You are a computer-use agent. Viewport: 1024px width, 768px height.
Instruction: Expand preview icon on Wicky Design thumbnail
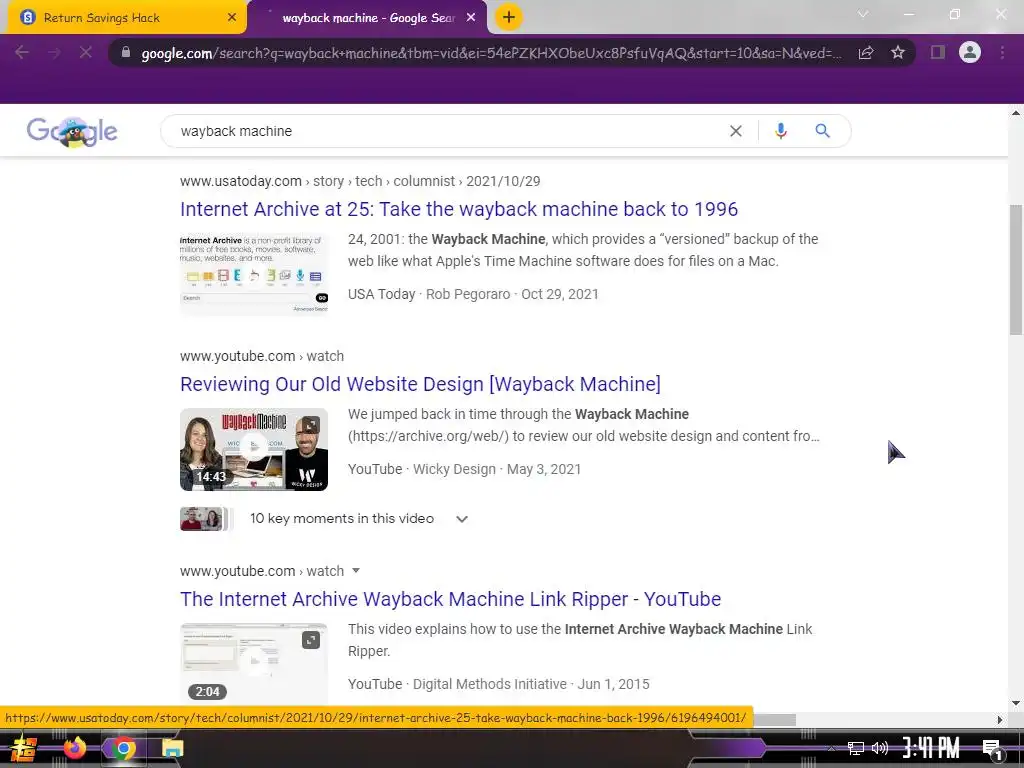coord(311,426)
